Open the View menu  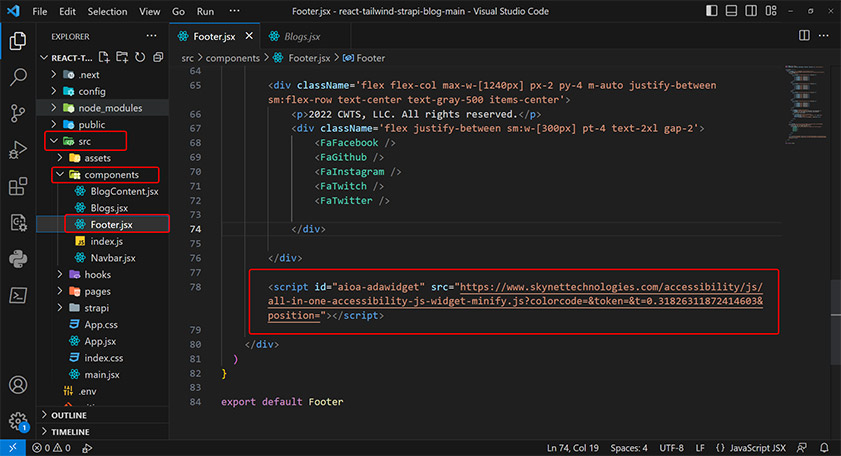pos(150,11)
